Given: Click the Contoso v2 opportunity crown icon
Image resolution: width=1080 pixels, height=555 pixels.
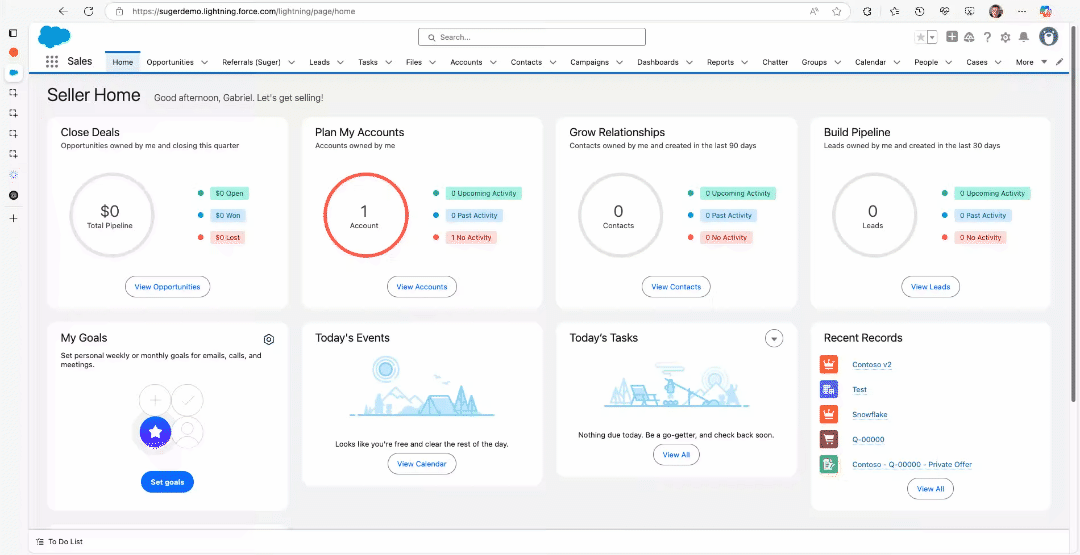Looking at the screenshot, I should (x=829, y=364).
